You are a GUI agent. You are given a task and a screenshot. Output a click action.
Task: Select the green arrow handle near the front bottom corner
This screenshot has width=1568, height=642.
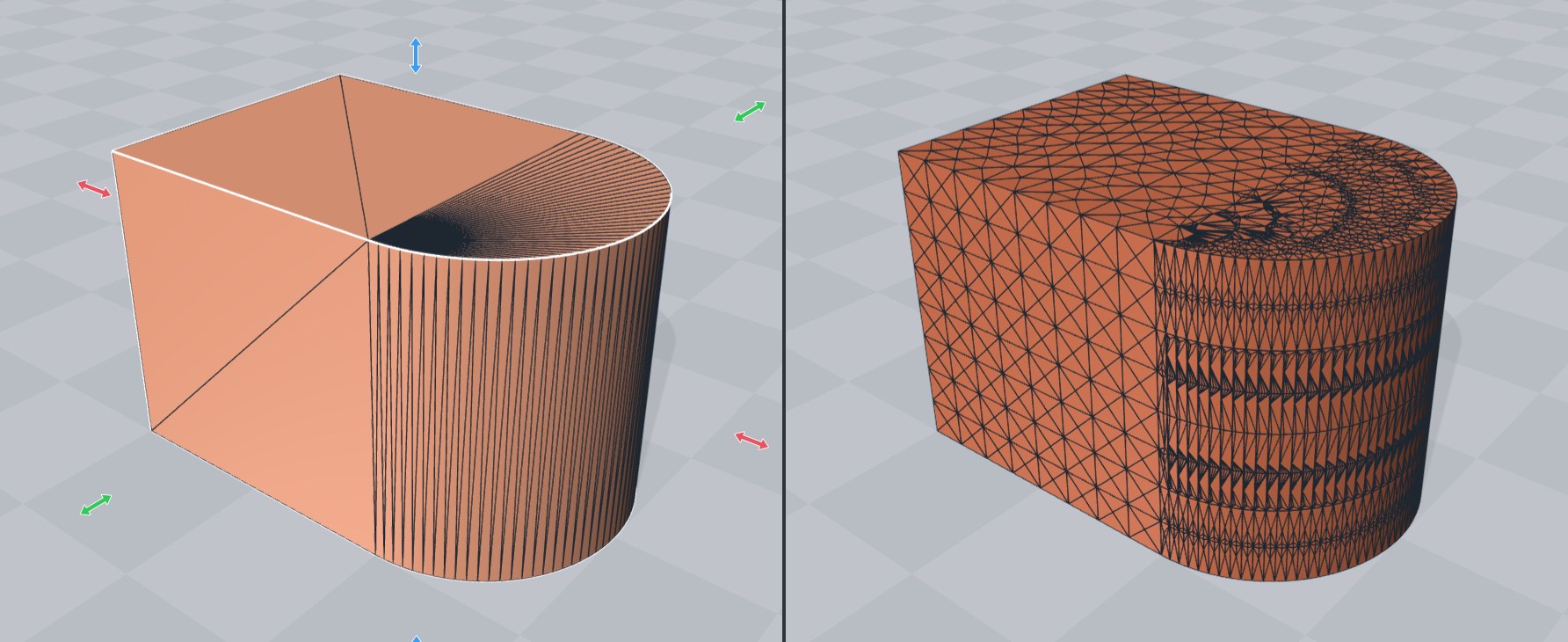[96, 505]
